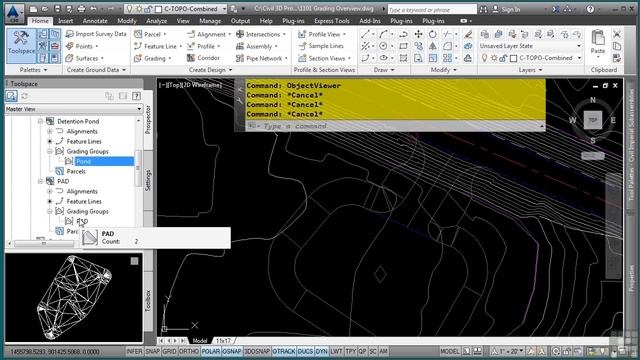Click the Corridor tool icon

[191, 58]
